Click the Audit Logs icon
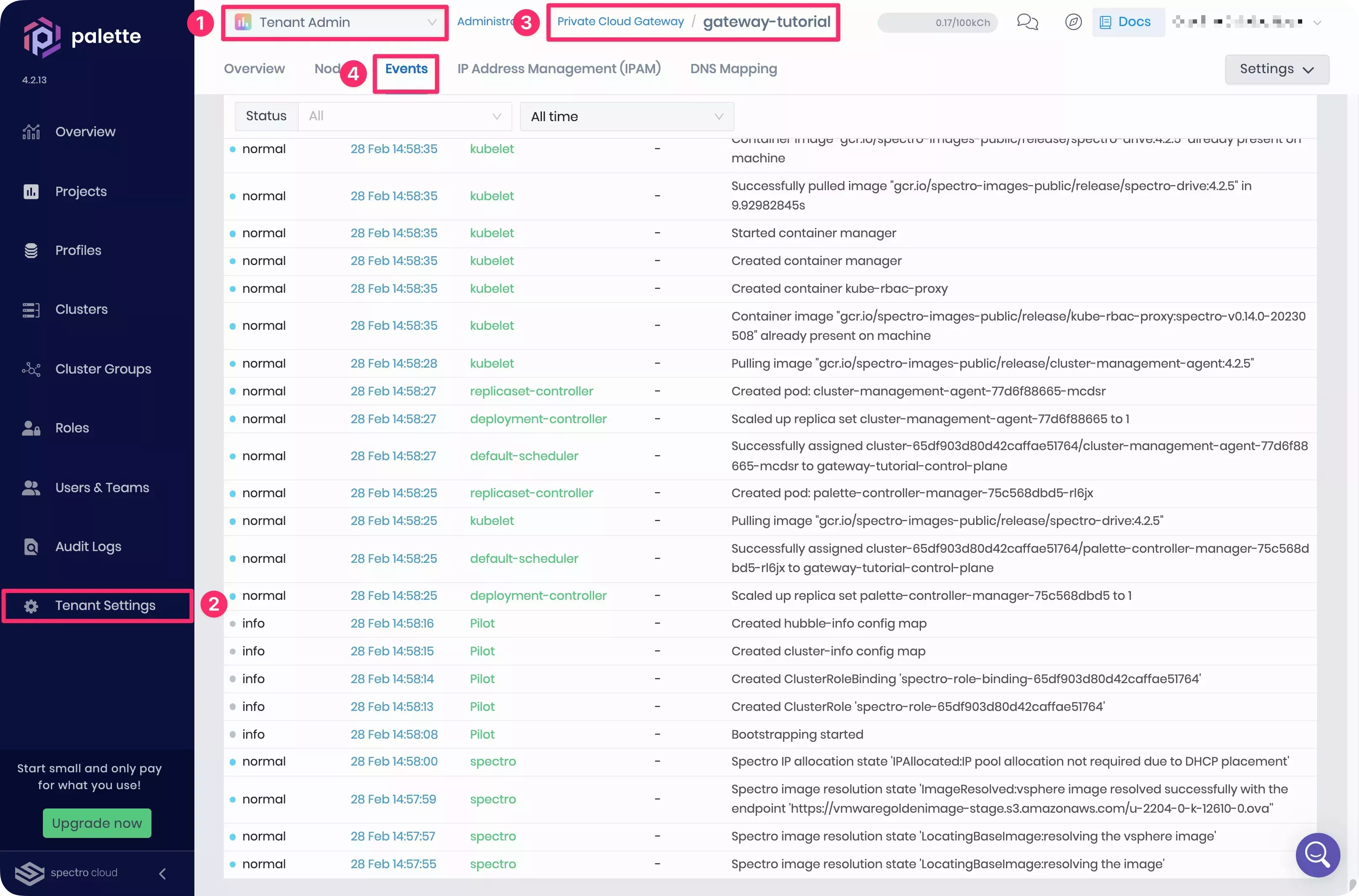Image resolution: width=1359 pixels, height=896 pixels. [31, 547]
